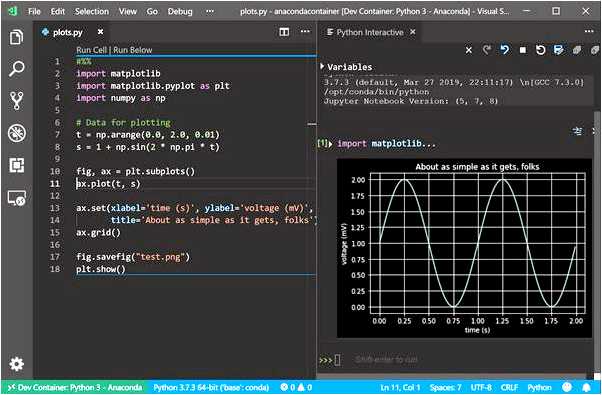Open the errors and warnings status indicator
Image resolution: width=602 pixels, height=395 pixels.
point(296,387)
